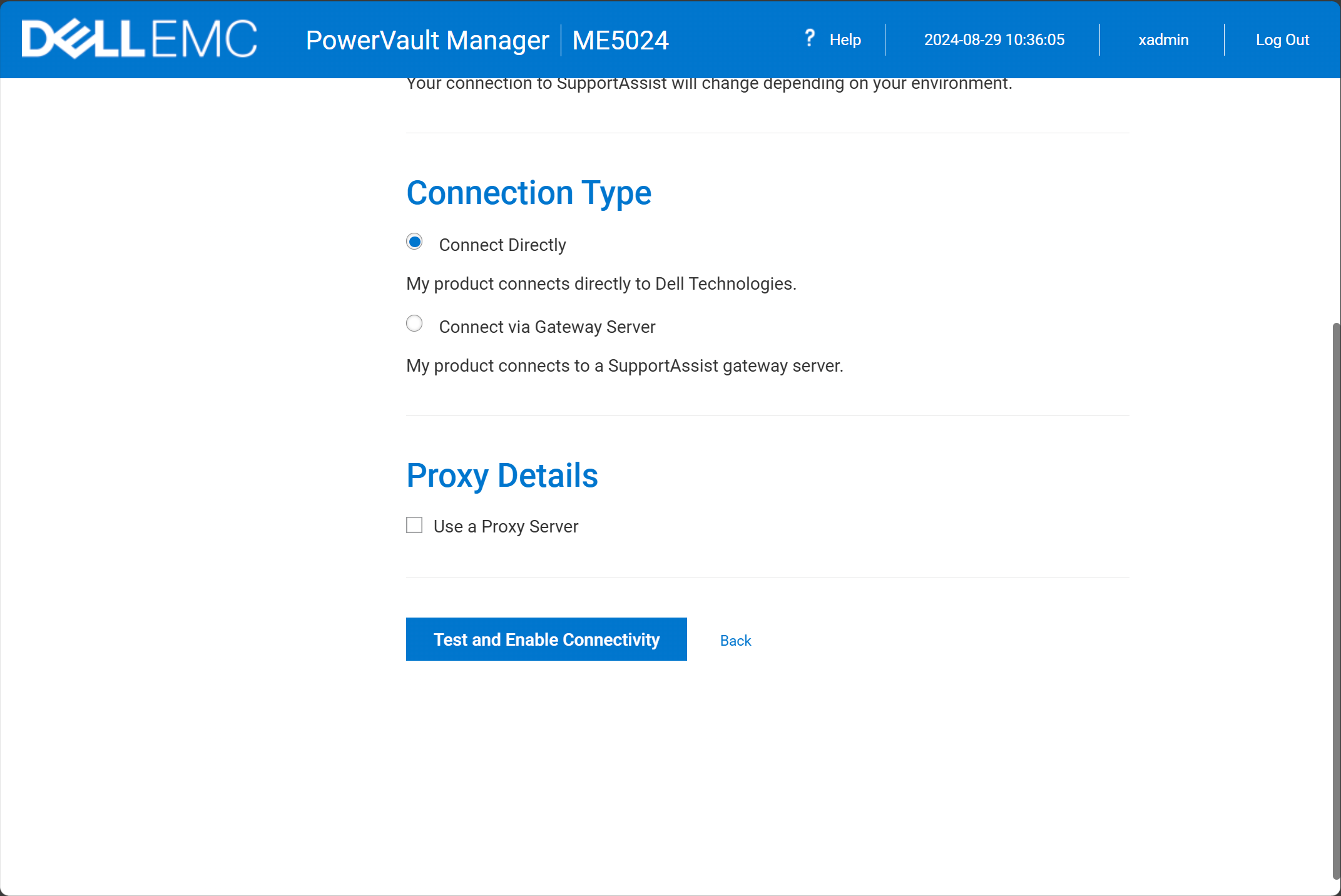Viewport: 1341px width, 896px height.
Task: Click the Dell EMC logo
Action: coord(139,39)
